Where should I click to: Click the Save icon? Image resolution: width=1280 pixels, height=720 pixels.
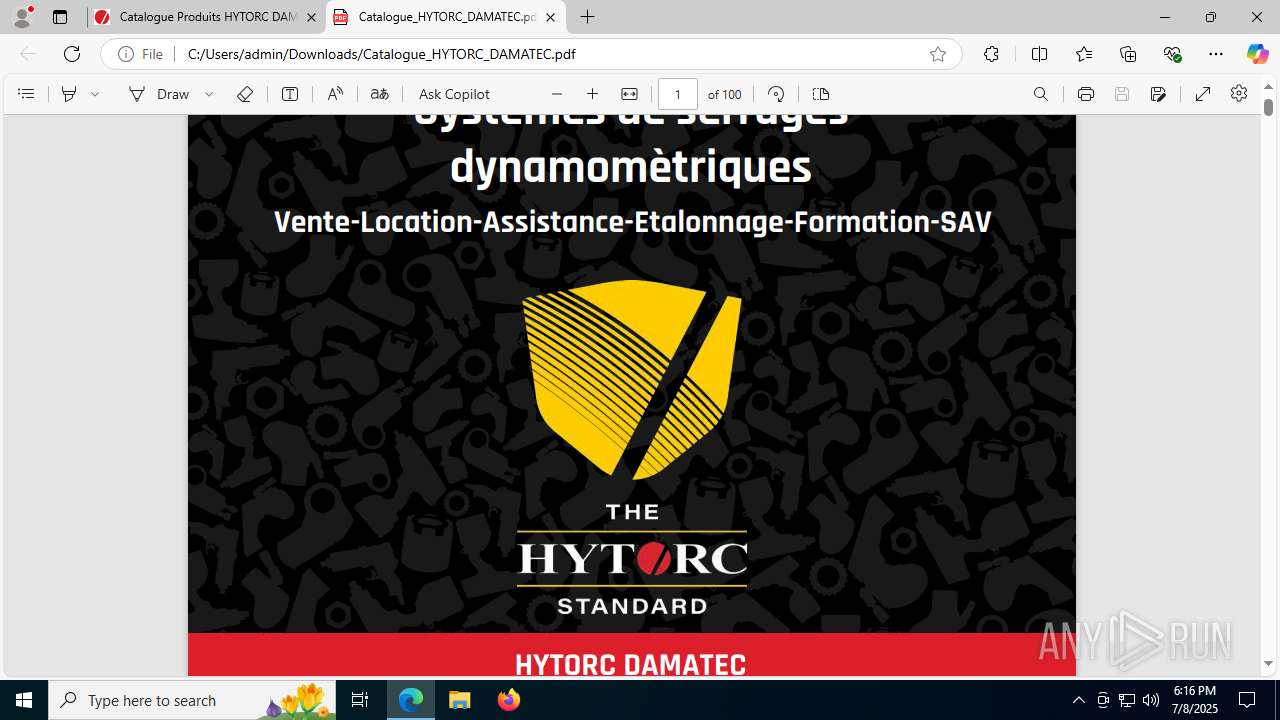click(1122, 94)
